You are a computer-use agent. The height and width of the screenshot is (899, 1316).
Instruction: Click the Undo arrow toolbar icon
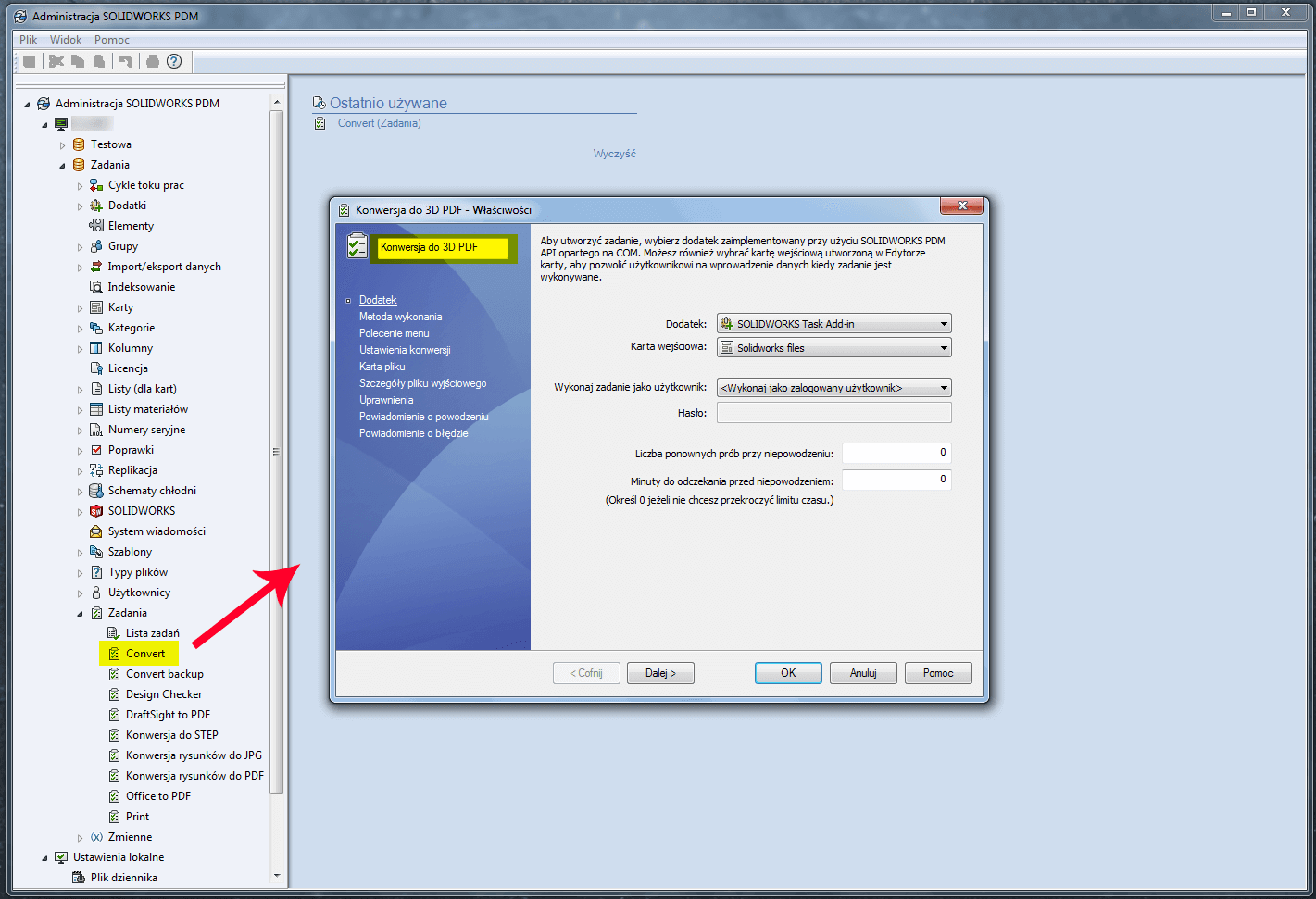pyautogui.click(x=125, y=61)
